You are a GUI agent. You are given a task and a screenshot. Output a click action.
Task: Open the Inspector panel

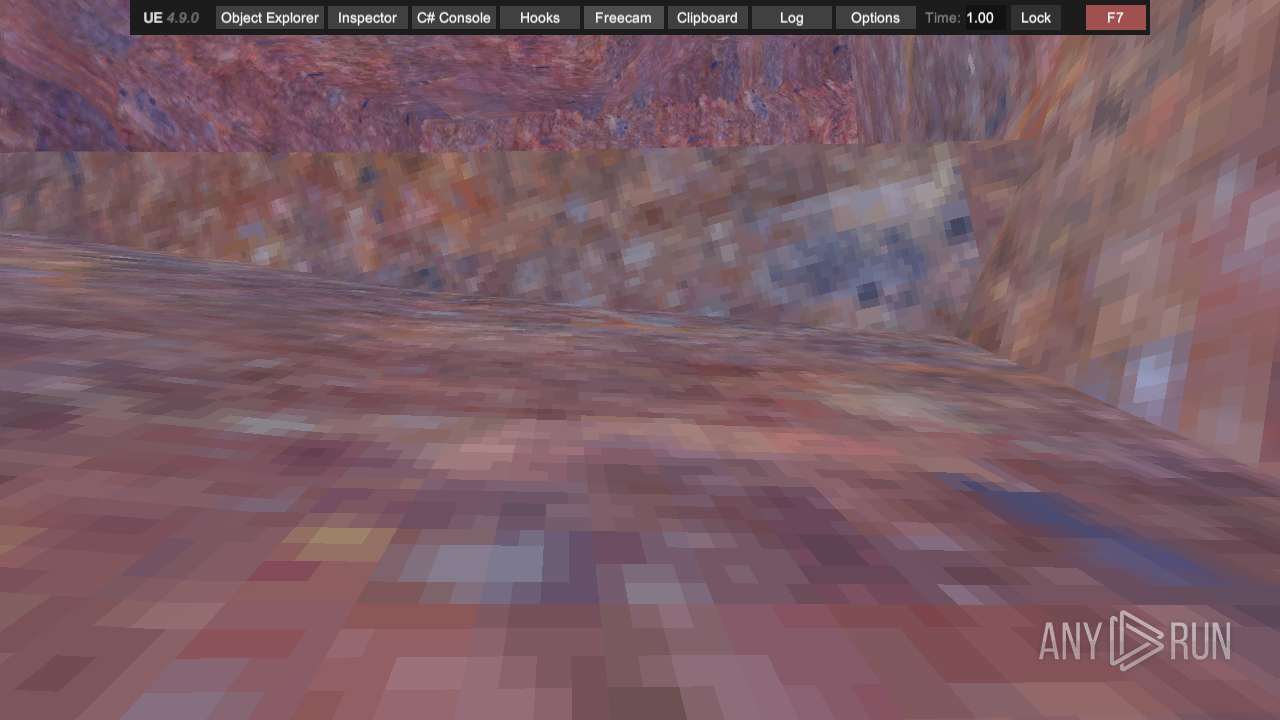(367, 18)
